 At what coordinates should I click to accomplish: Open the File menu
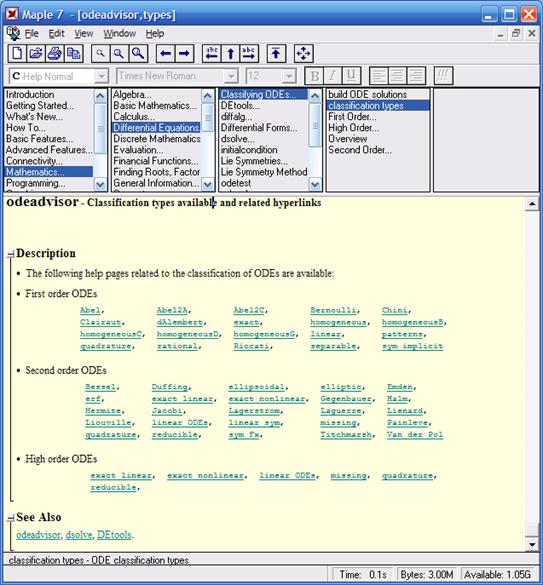click(32, 34)
